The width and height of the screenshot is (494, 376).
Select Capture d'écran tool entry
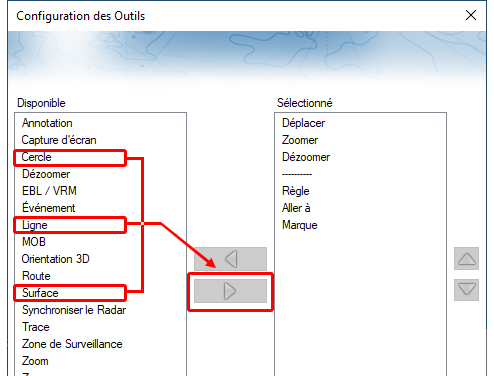[x=59, y=140]
